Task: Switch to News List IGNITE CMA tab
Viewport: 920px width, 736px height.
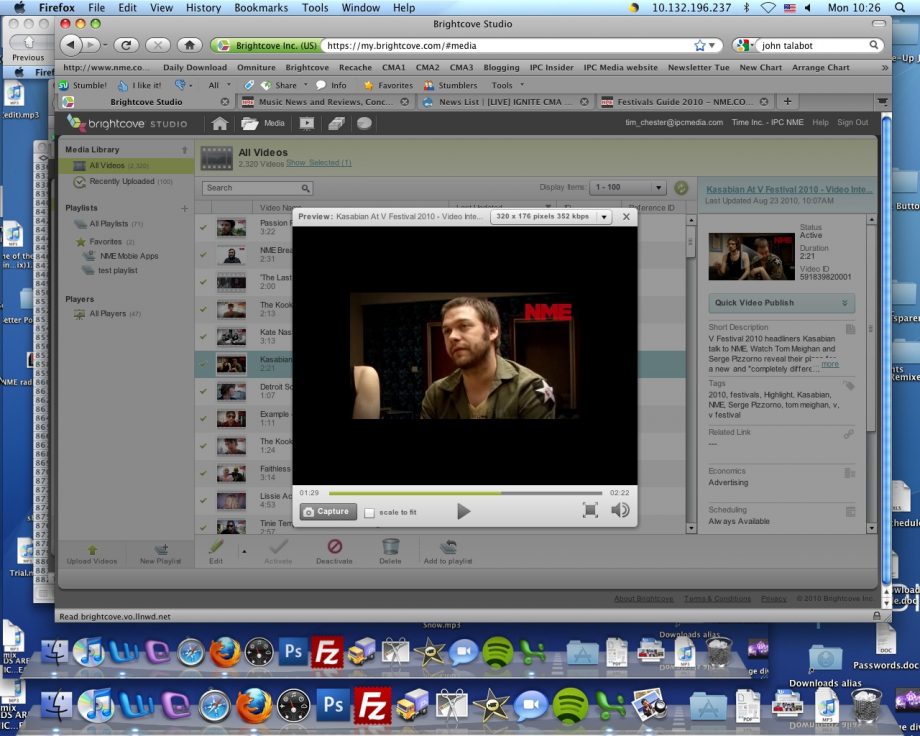Action: tap(505, 102)
